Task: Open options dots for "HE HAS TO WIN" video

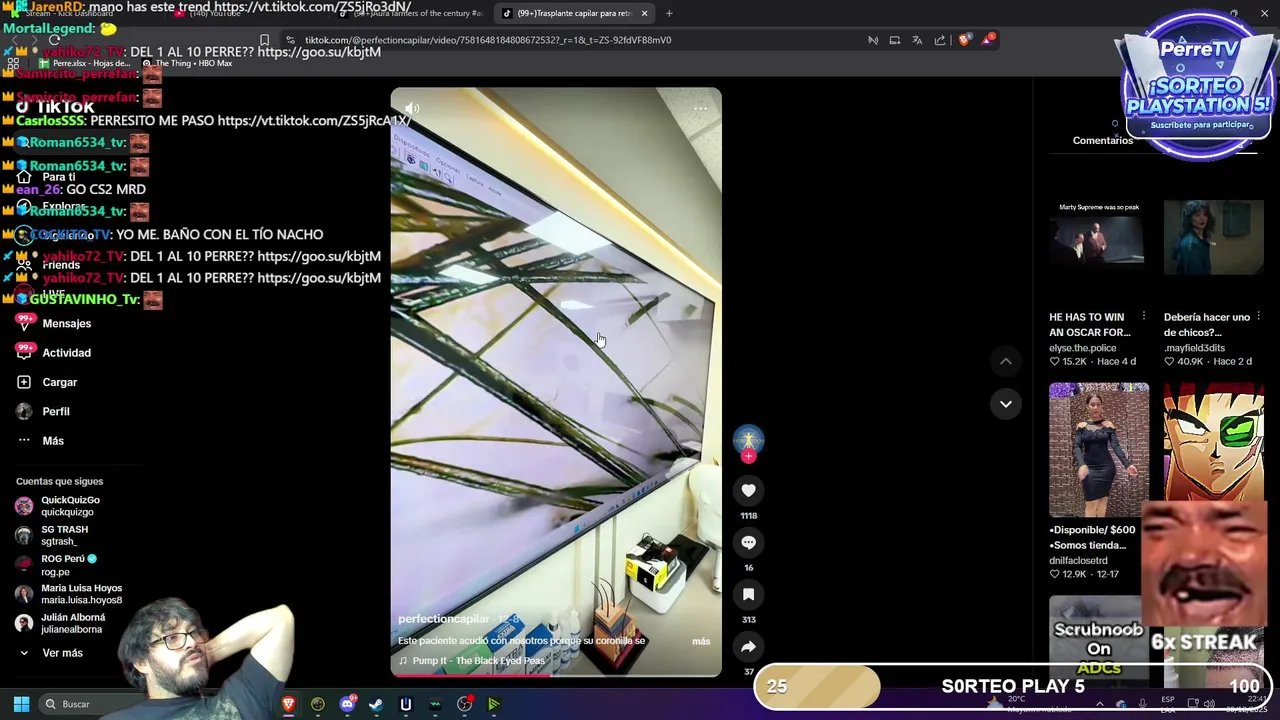Action: pyautogui.click(x=1143, y=317)
